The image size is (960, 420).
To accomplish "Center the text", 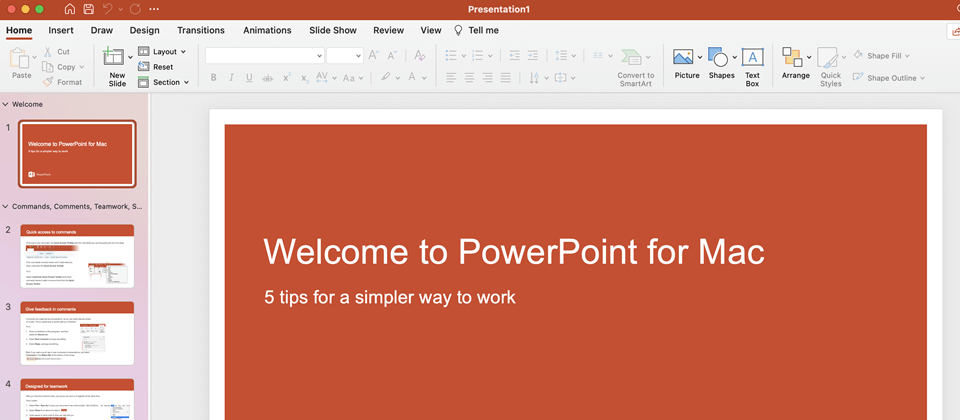I will [470, 78].
